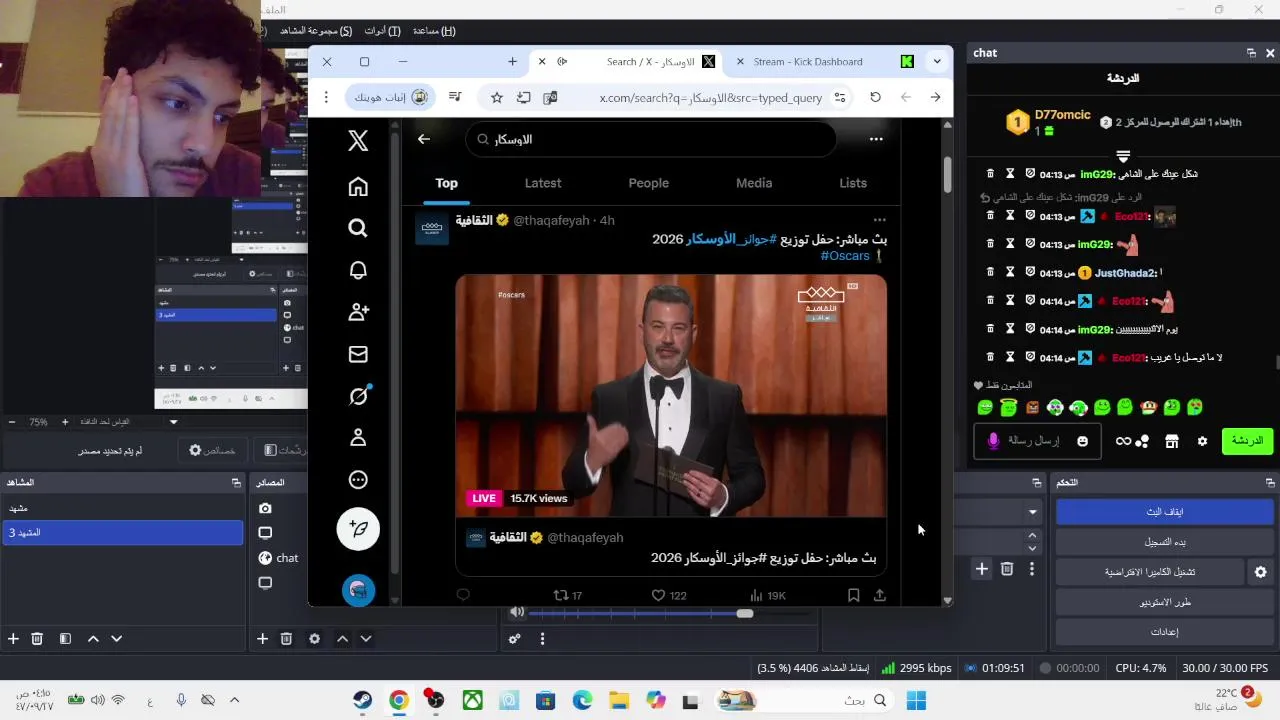Open the OBS menu labeled (H)
This screenshot has width=1280, height=720.
click(434, 31)
